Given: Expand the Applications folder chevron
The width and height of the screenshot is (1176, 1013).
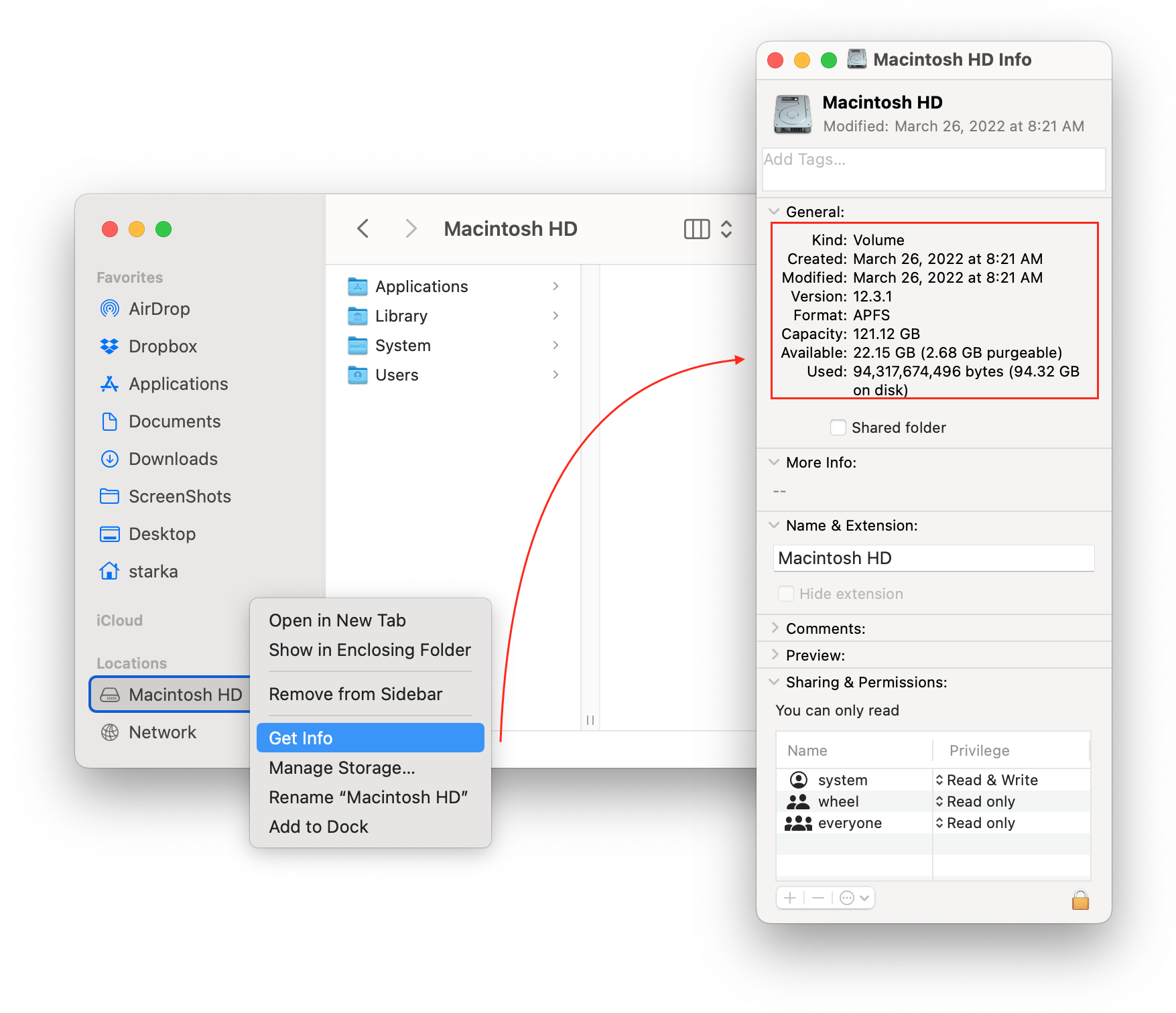Looking at the screenshot, I should pos(556,286).
